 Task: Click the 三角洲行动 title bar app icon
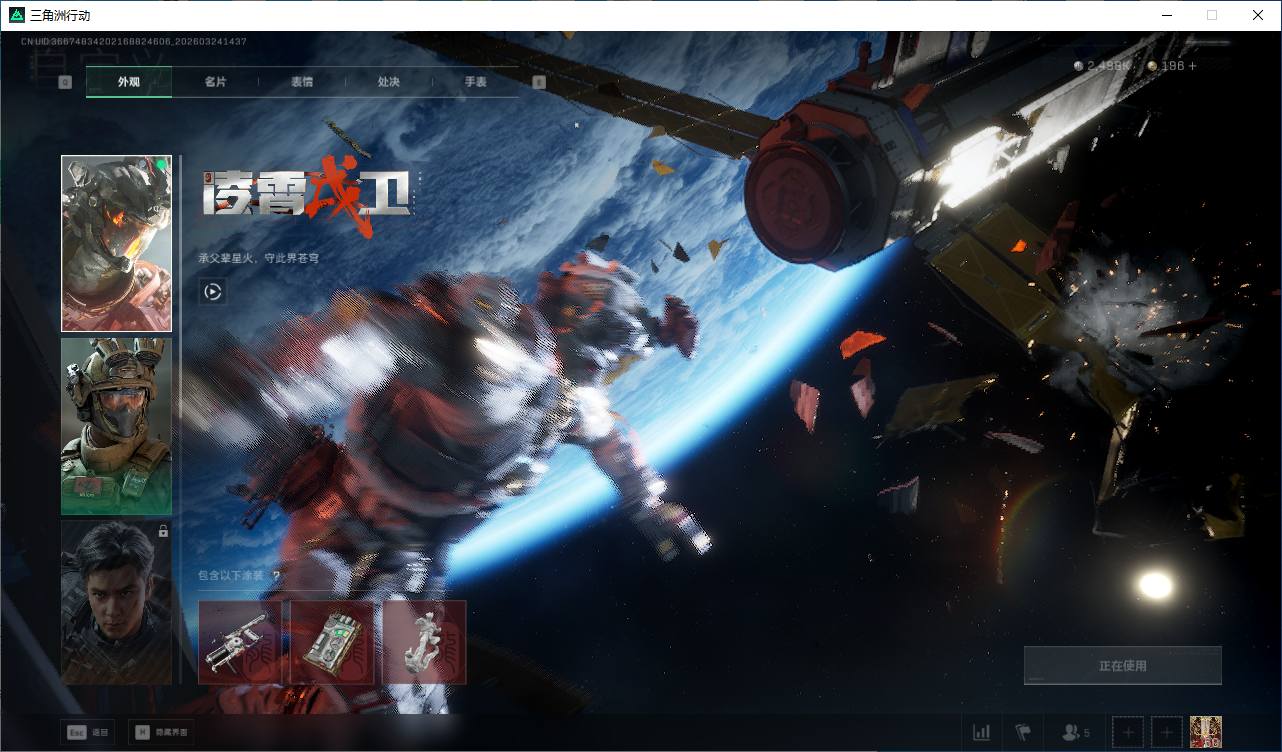(16, 15)
